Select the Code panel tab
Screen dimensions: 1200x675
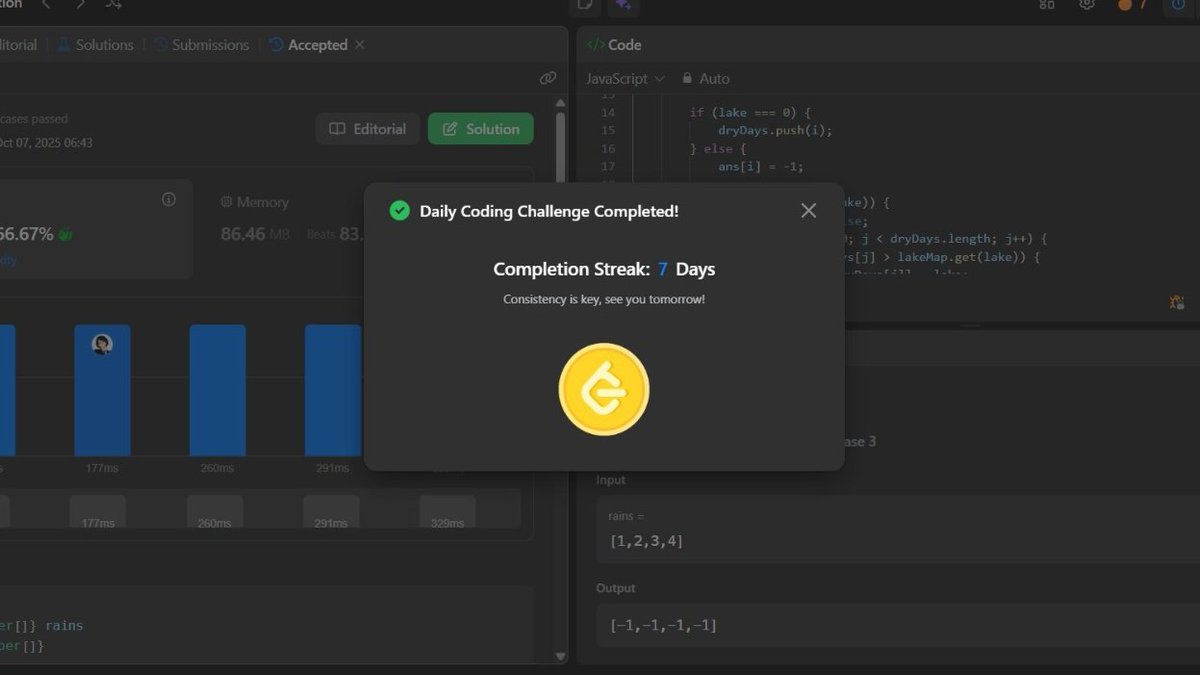[615, 45]
